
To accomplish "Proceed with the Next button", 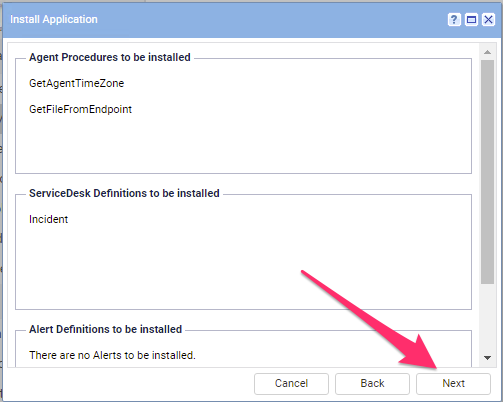I will (453, 383).
